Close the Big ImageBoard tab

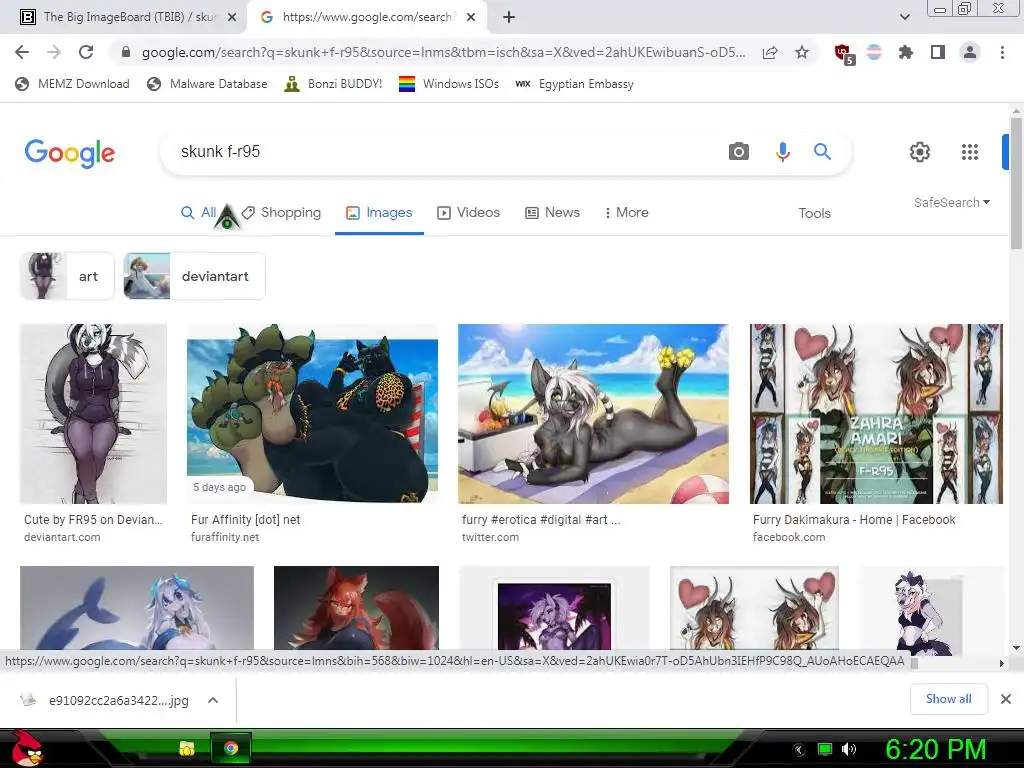[232, 18]
